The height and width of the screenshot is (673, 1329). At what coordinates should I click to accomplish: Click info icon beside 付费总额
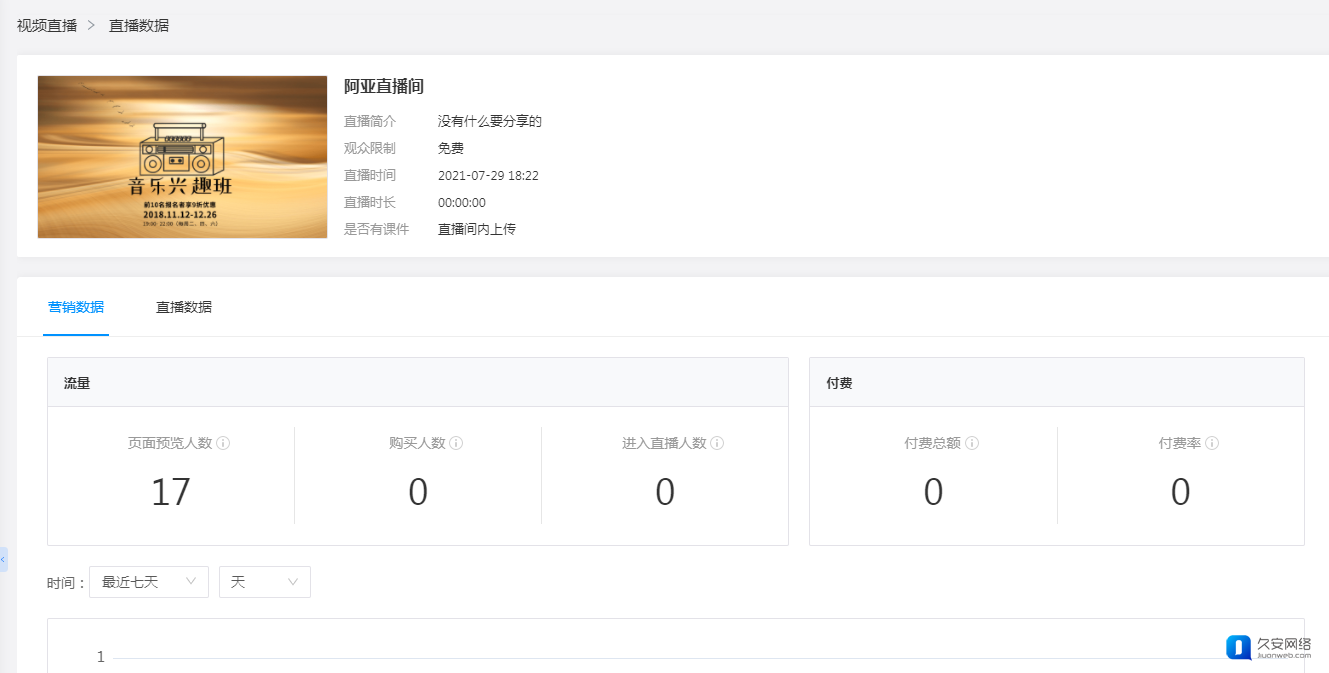click(x=972, y=443)
